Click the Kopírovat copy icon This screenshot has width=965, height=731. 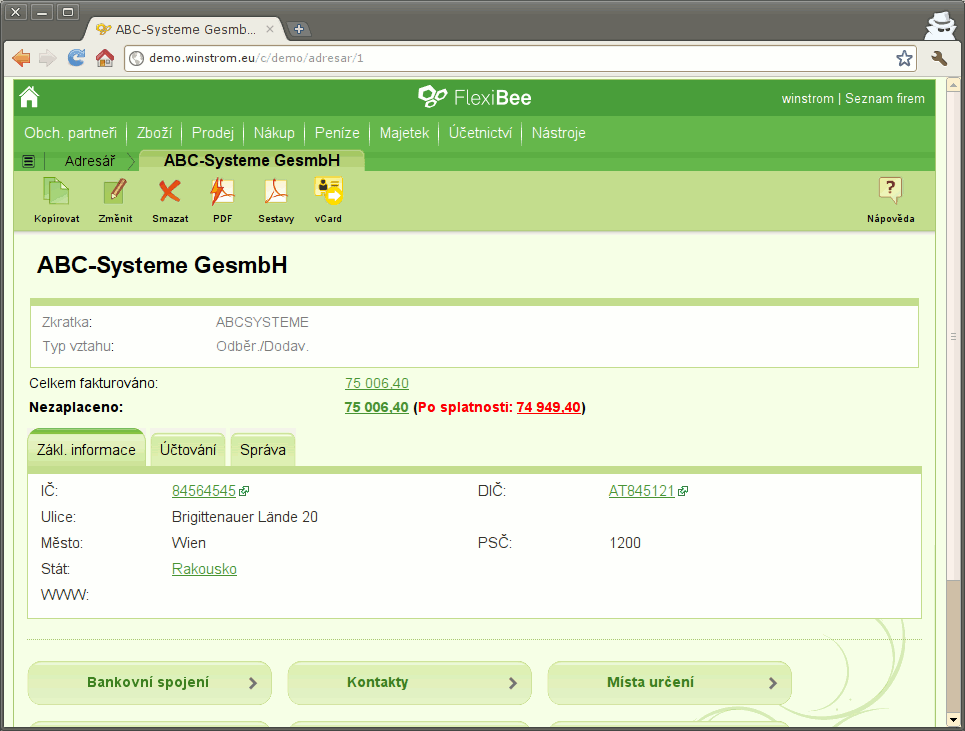pos(56,191)
